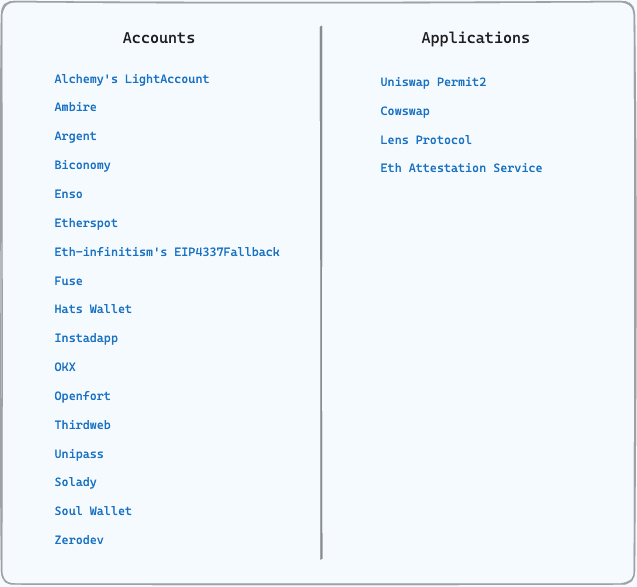Open the Etherspot link
Image resolution: width=637 pixels, height=587 pixels.
tap(86, 223)
